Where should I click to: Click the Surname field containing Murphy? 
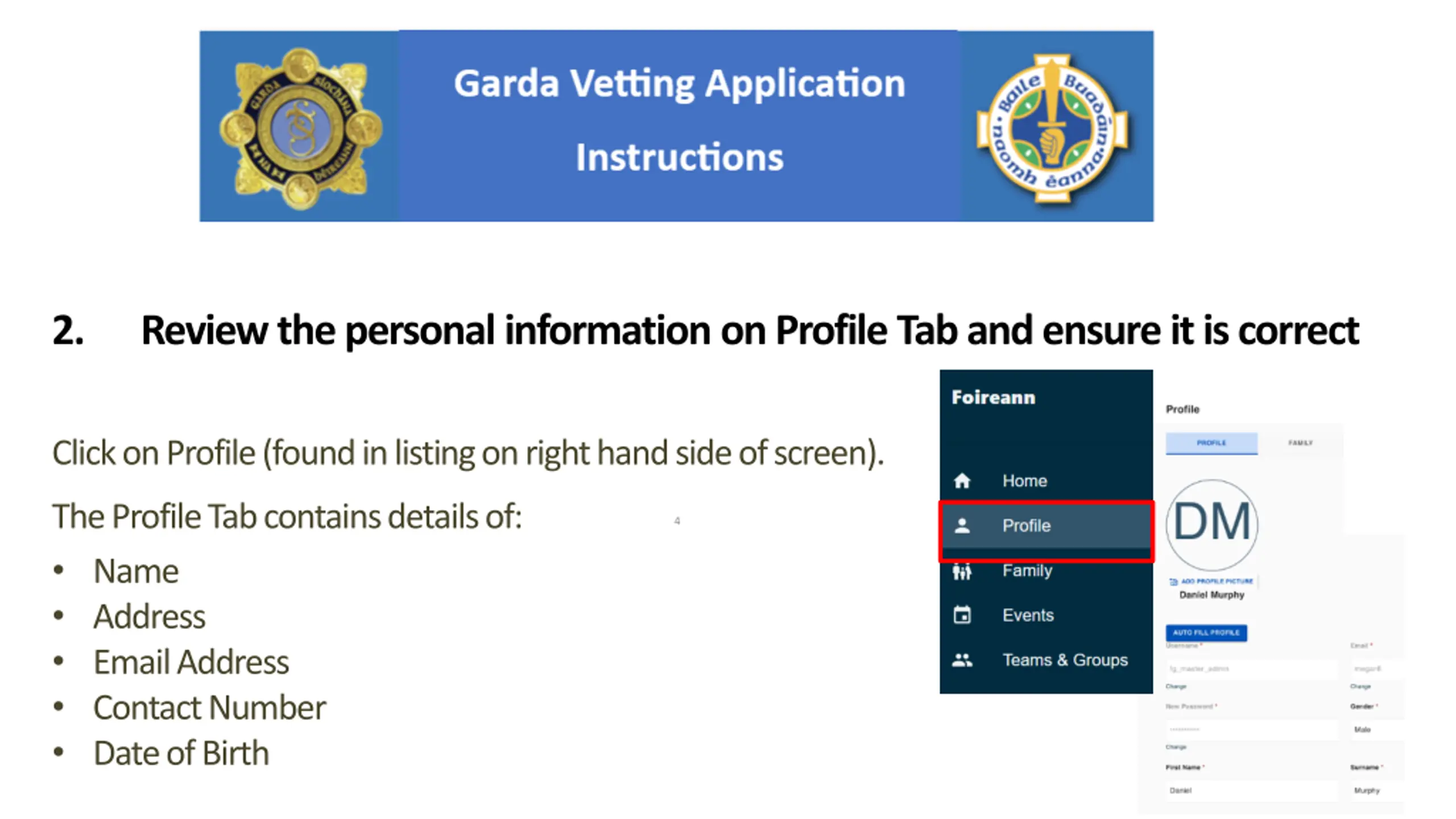[1376, 791]
